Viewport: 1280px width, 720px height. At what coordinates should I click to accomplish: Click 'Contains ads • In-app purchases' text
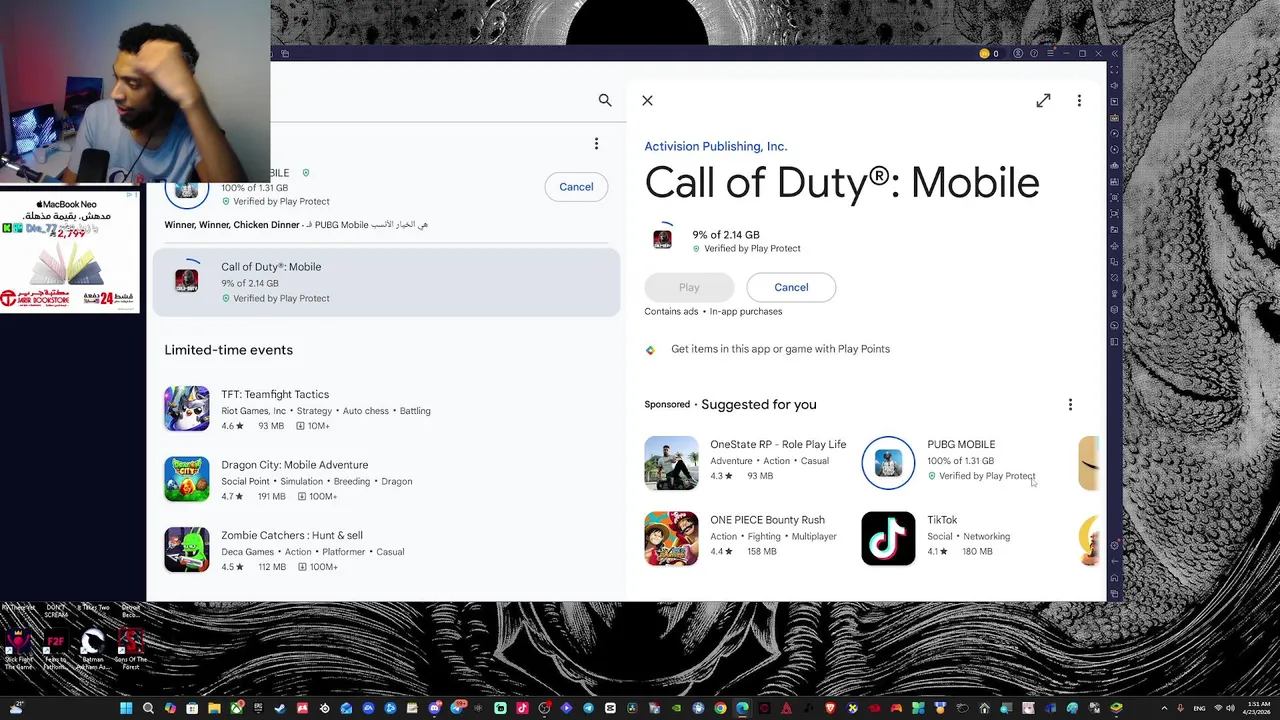coord(713,311)
